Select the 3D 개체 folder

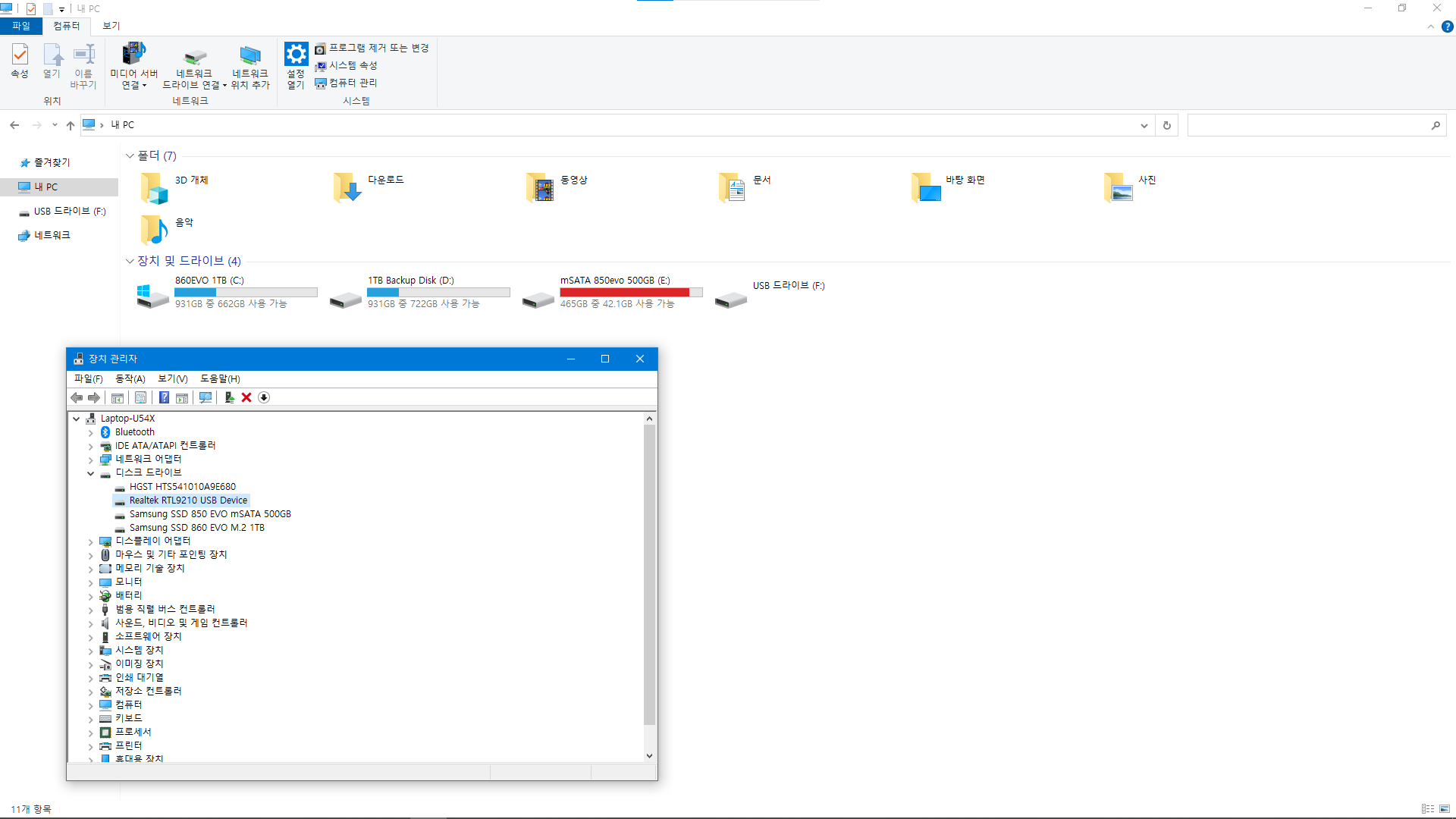[174, 187]
